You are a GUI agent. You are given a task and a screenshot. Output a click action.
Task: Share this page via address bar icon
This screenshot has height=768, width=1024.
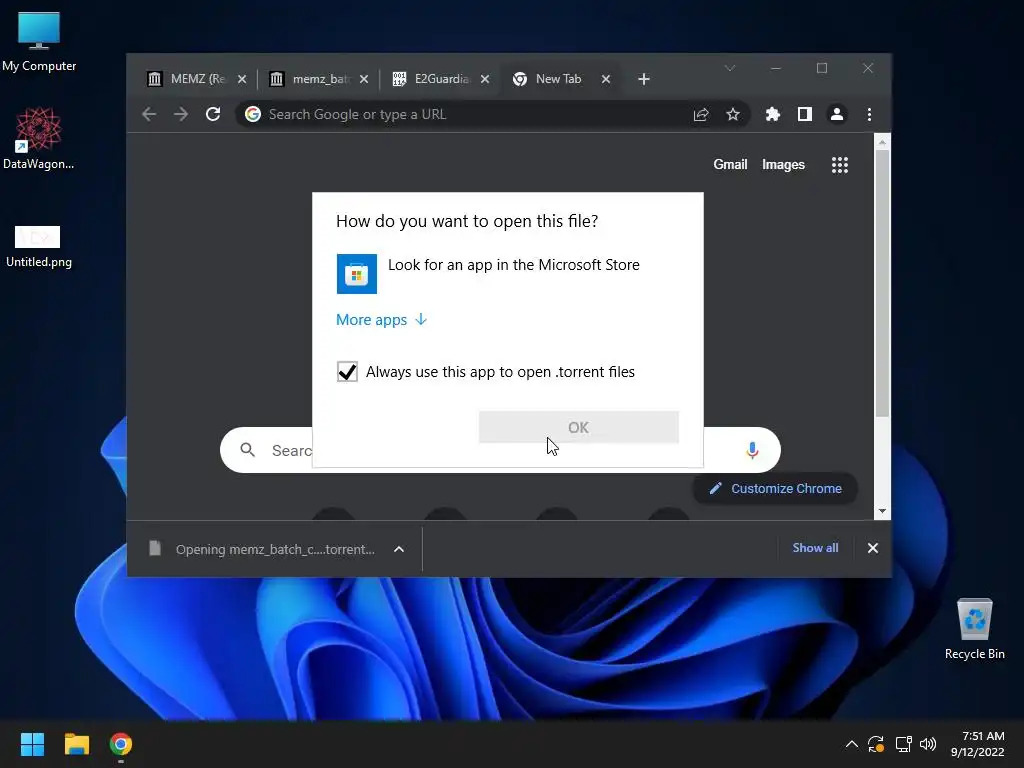pos(701,114)
